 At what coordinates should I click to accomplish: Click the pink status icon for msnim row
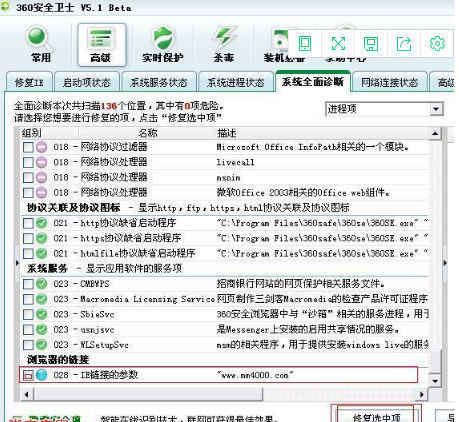(x=42, y=177)
